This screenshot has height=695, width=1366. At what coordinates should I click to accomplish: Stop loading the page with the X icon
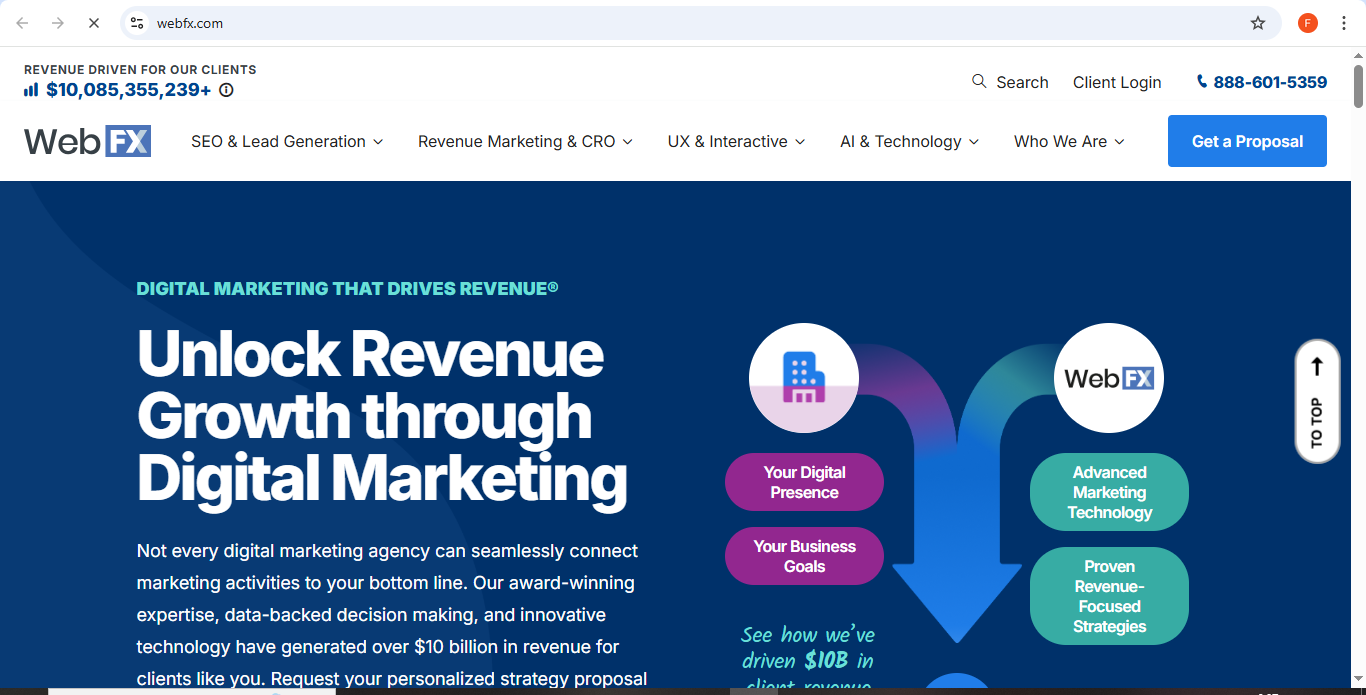(x=94, y=23)
